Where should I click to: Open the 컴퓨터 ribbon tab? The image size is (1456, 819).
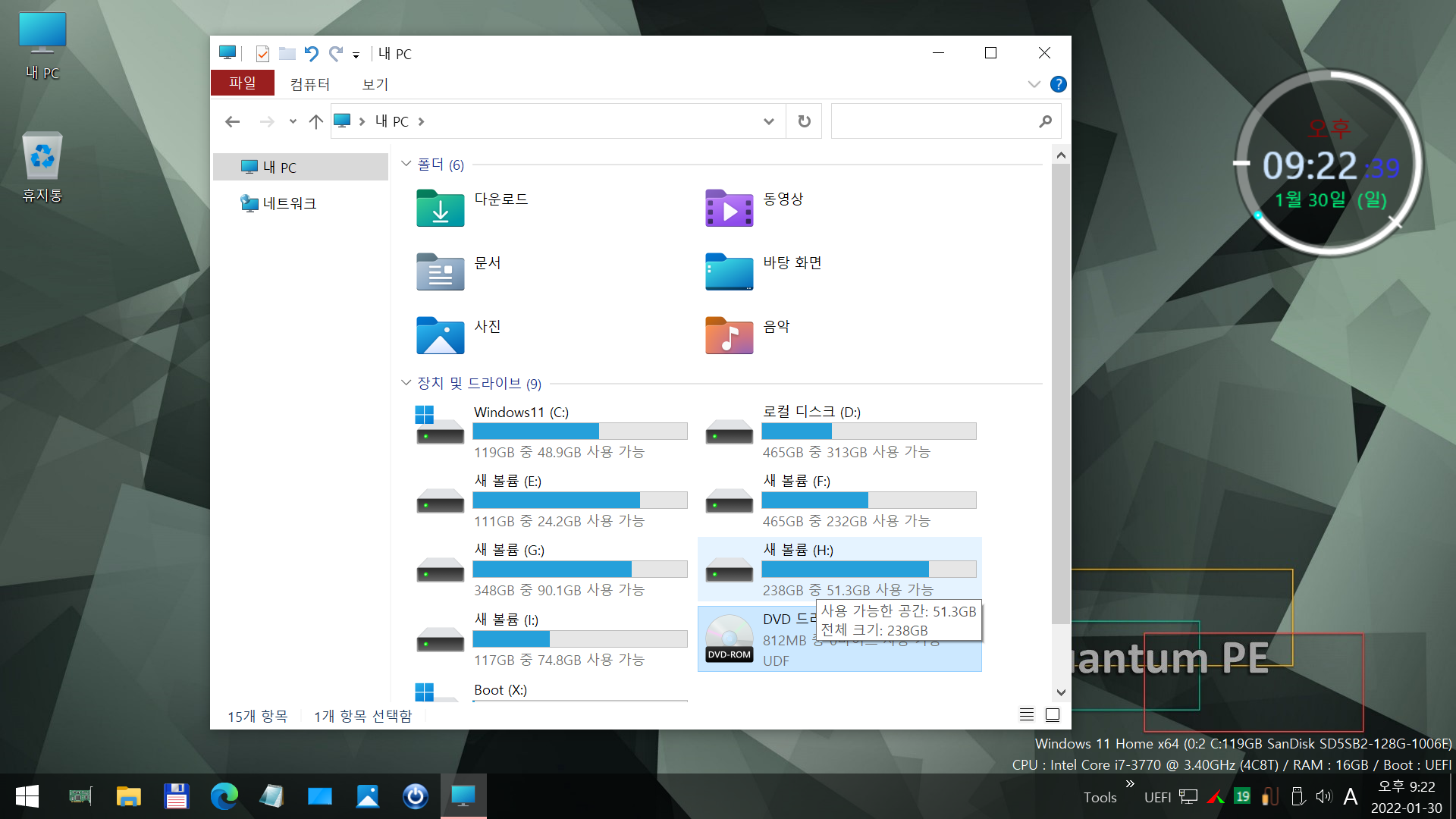click(x=310, y=84)
